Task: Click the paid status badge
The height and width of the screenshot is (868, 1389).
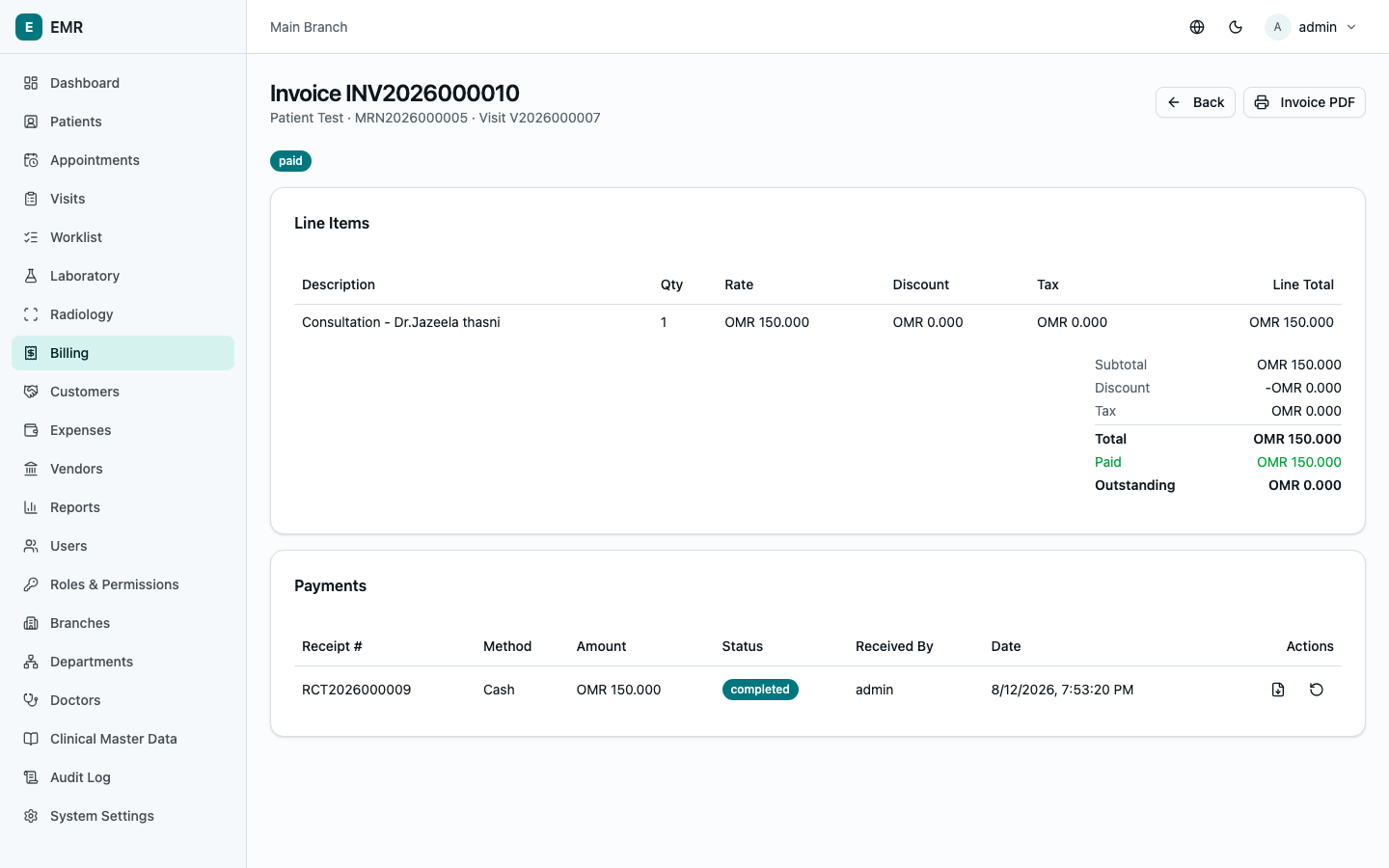Action: pos(290,161)
